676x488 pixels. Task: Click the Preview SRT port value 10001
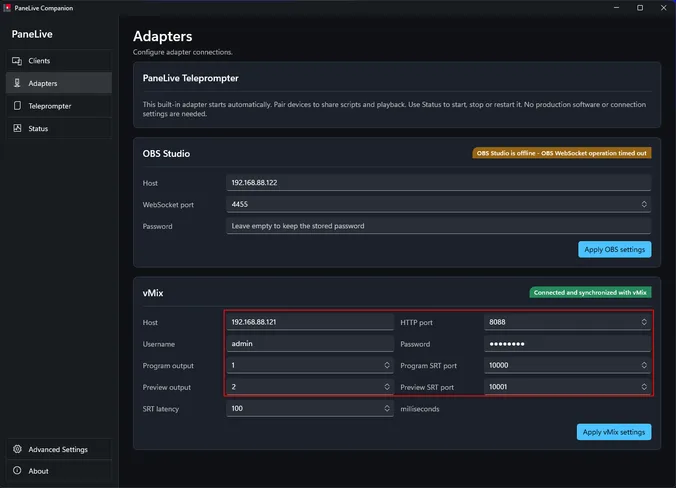point(498,387)
